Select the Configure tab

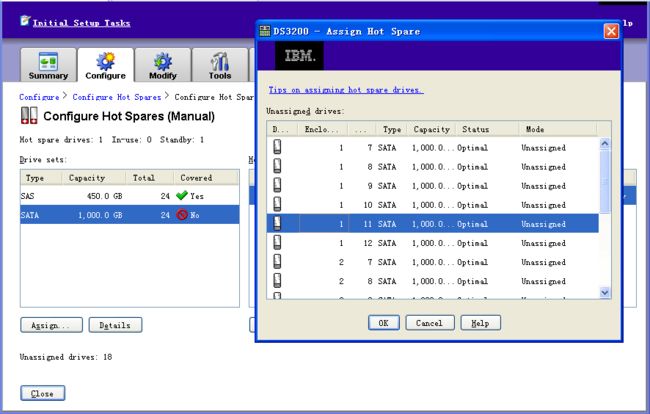pos(105,65)
